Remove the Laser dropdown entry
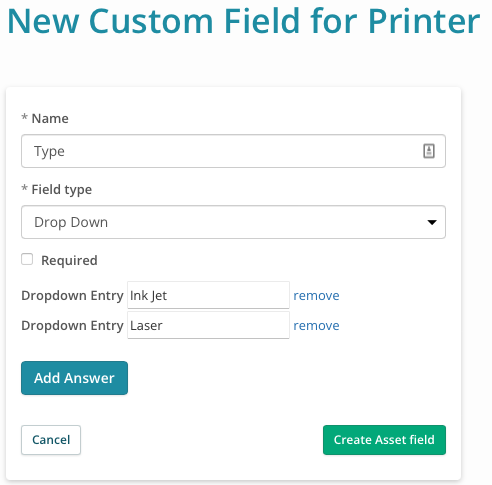 coord(316,325)
